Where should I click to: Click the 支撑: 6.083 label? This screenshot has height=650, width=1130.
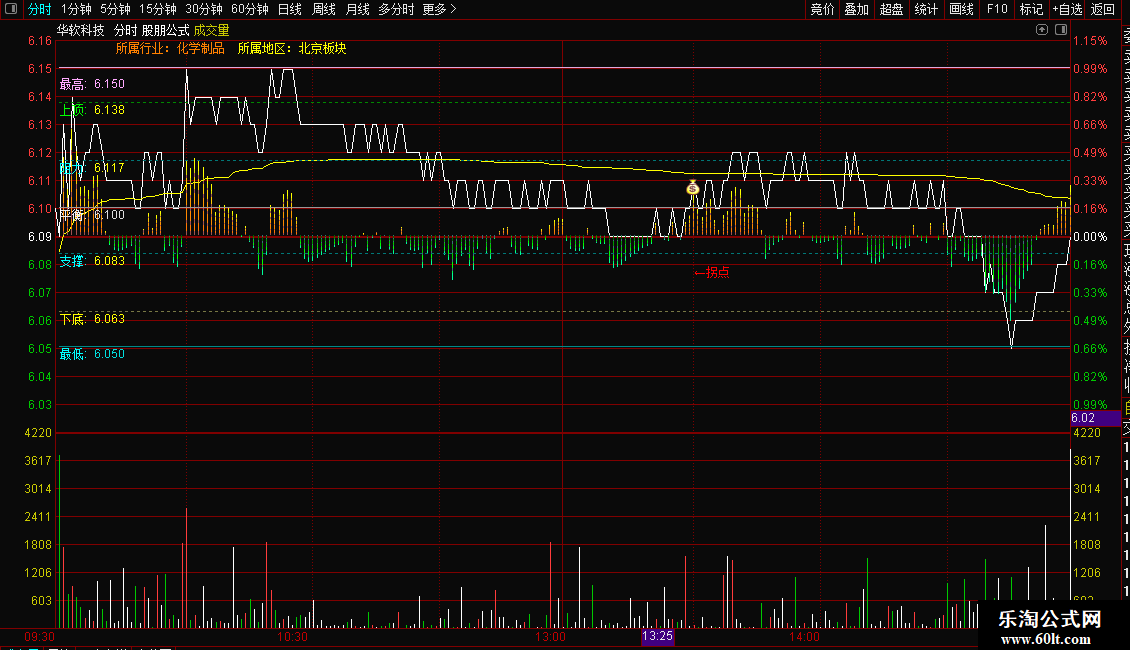[x=92, y=261]
